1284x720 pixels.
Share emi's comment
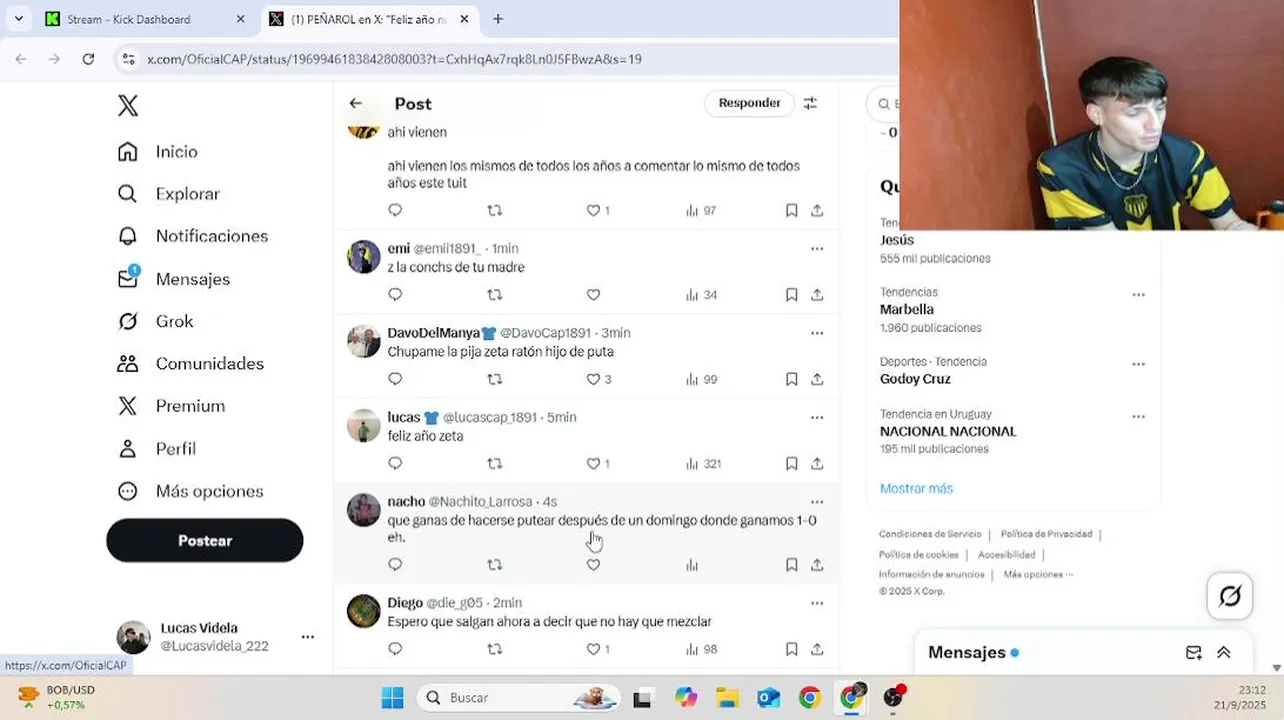(817, 295)
